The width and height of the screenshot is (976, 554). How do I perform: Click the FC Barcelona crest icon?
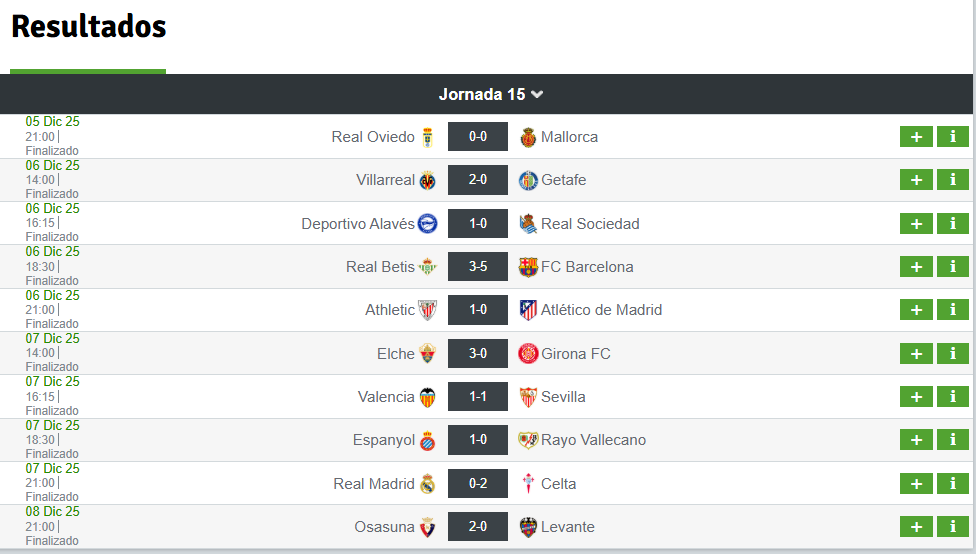tap(528, 267)
